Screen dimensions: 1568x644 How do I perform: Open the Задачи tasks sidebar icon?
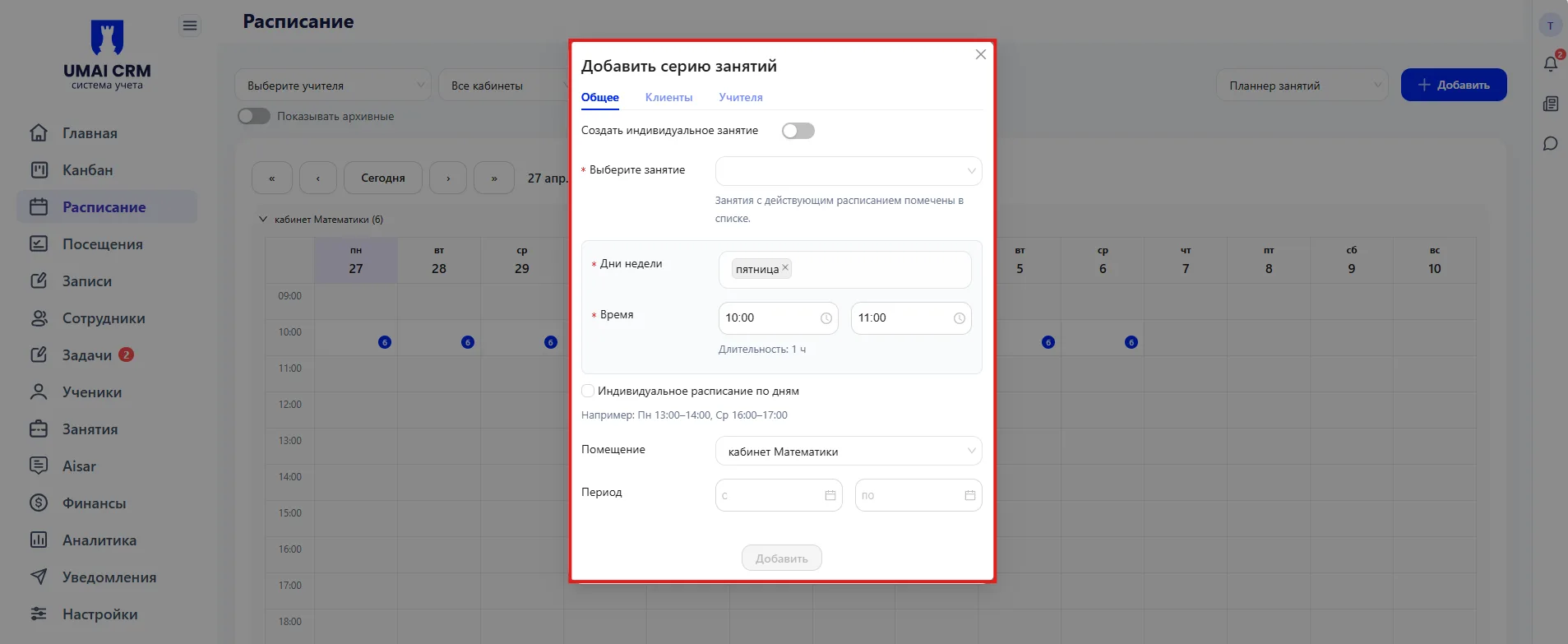coord(39,354)
